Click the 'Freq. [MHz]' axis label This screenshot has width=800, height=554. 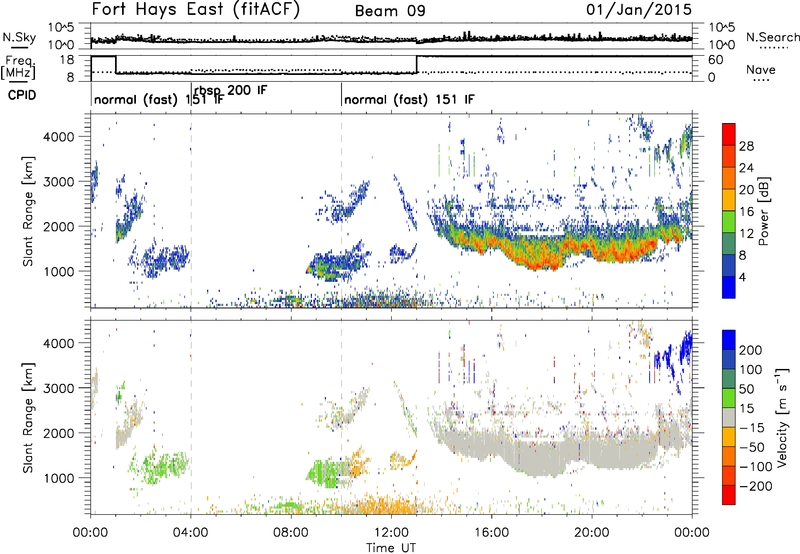click(18, 67)
